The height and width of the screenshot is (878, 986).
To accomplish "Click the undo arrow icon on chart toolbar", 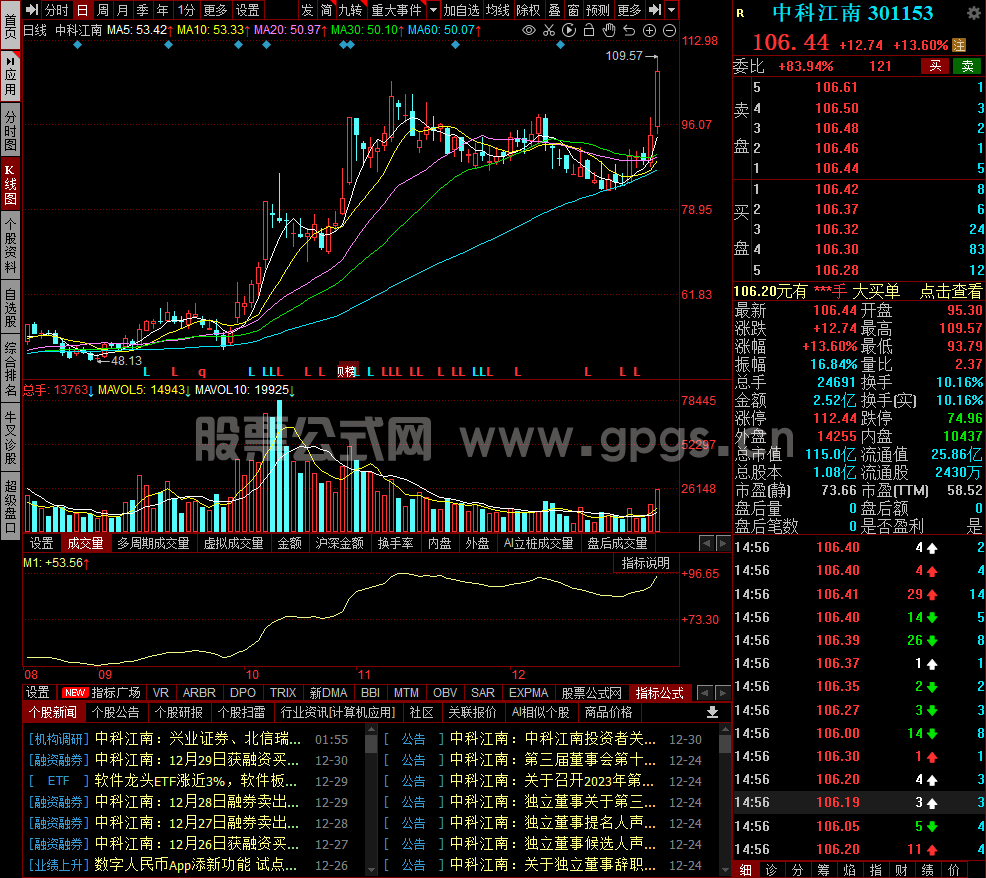I will click(x=629, y=30).
